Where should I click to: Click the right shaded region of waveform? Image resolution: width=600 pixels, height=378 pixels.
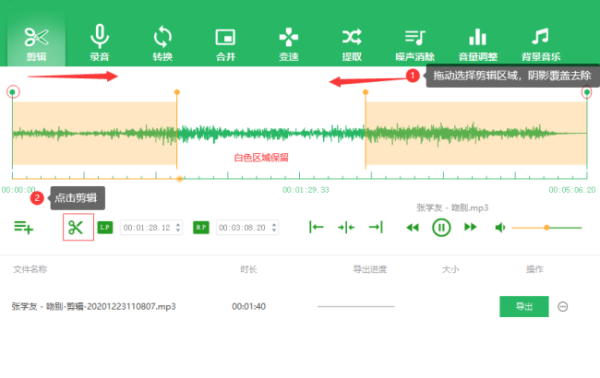click(476, 133)
